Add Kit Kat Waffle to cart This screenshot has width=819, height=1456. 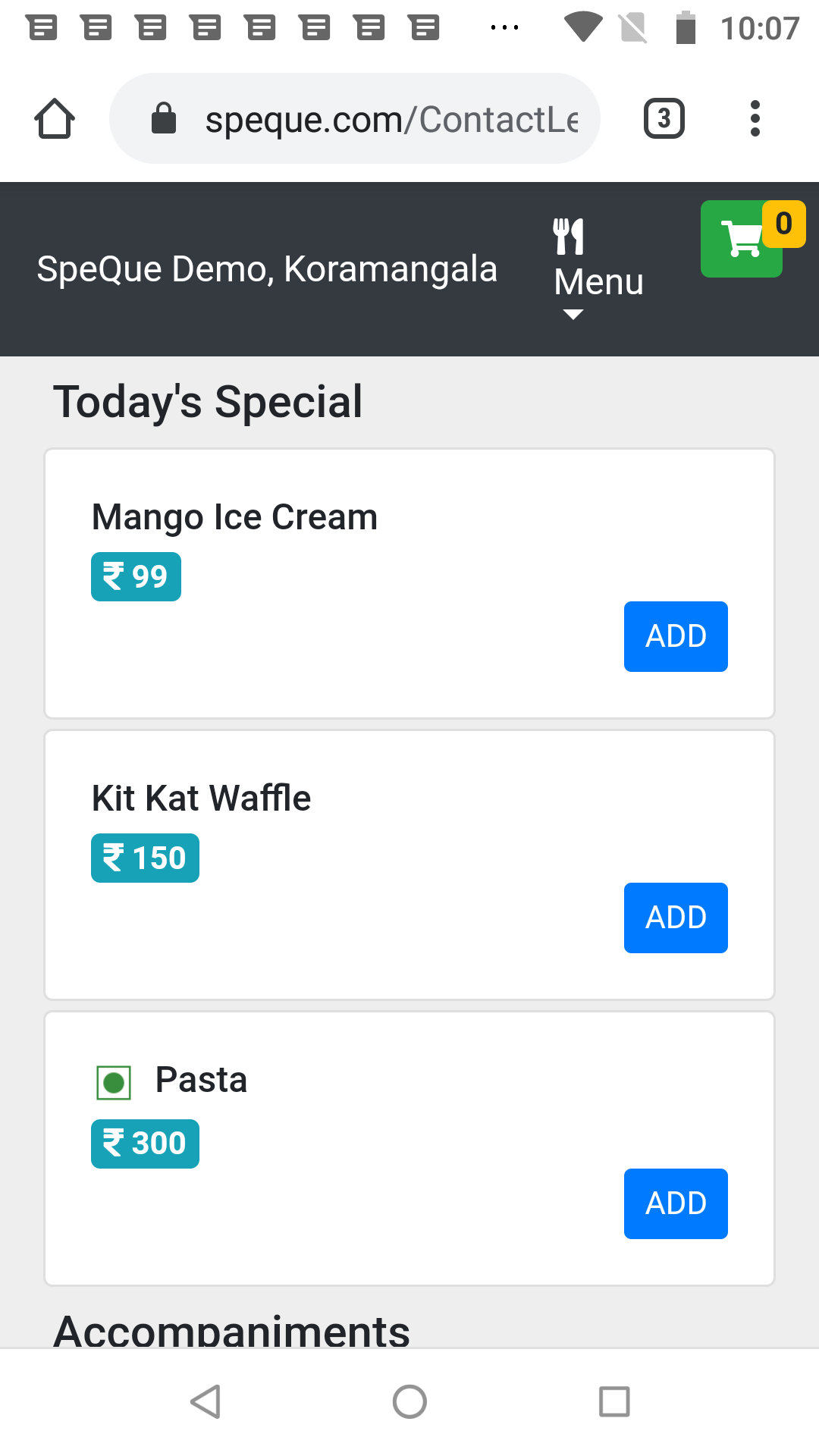pos(676,918)
